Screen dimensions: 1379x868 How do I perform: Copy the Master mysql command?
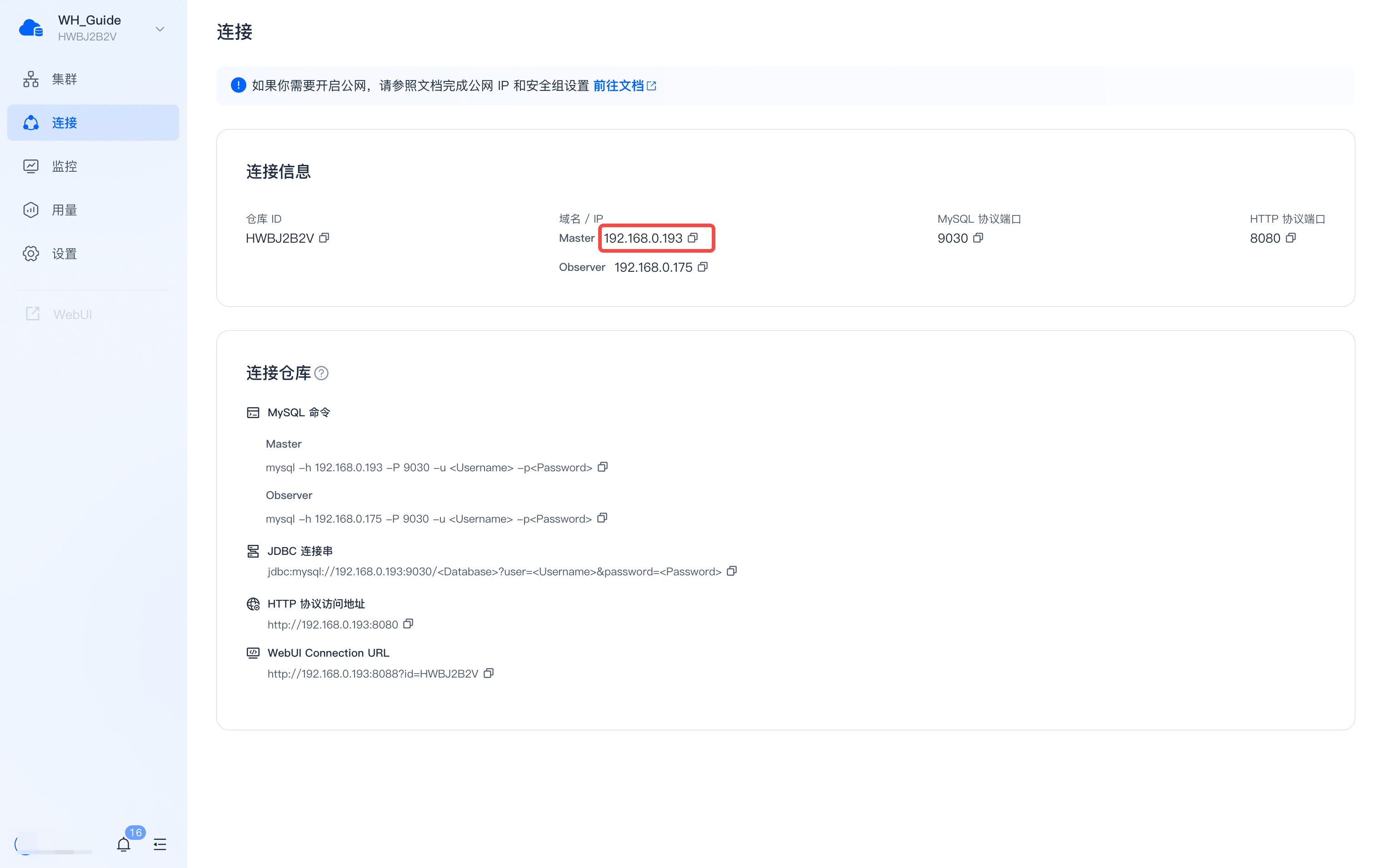click(602, 467)
